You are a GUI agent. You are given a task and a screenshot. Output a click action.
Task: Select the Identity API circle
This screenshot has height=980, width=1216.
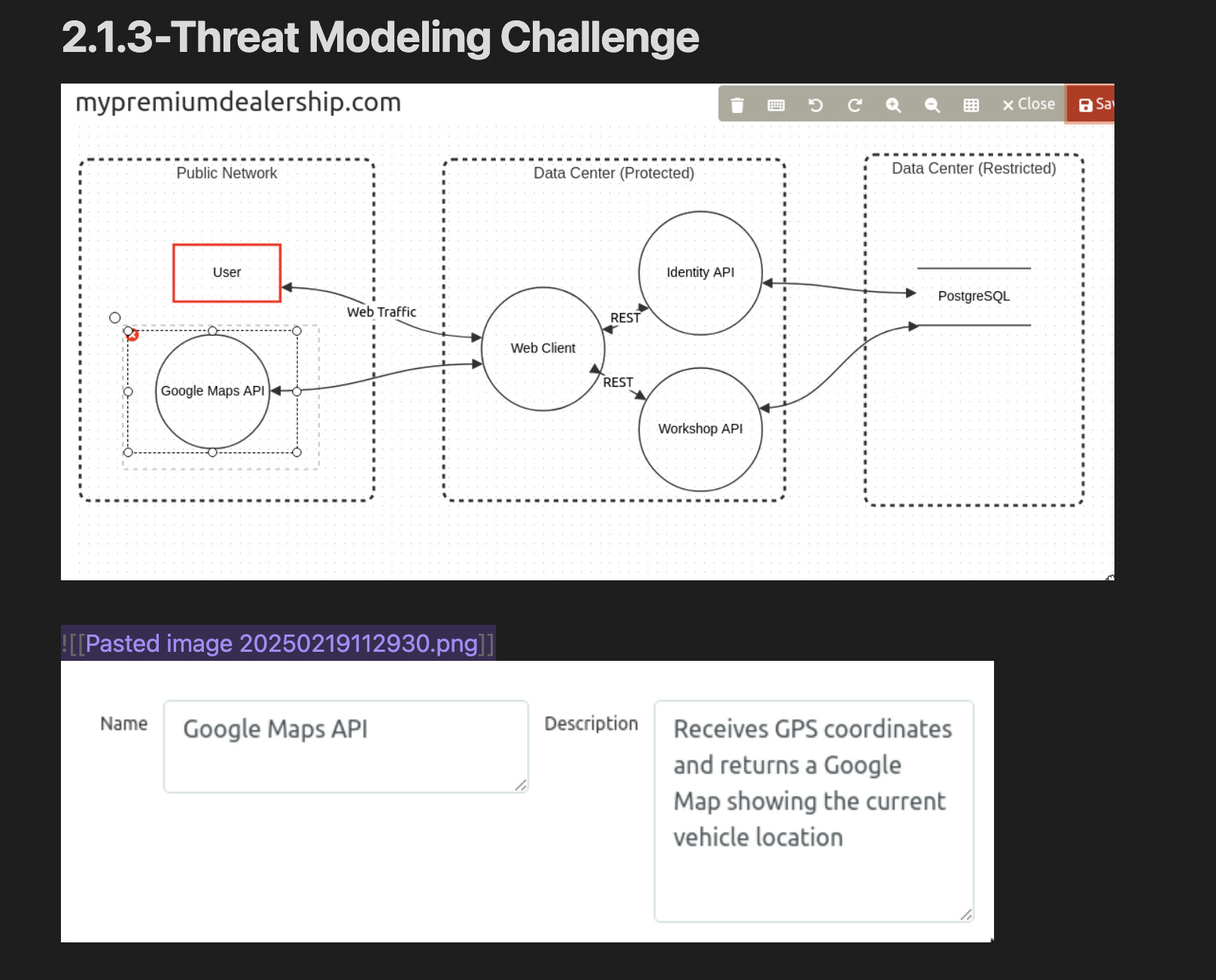coord(700,272)
